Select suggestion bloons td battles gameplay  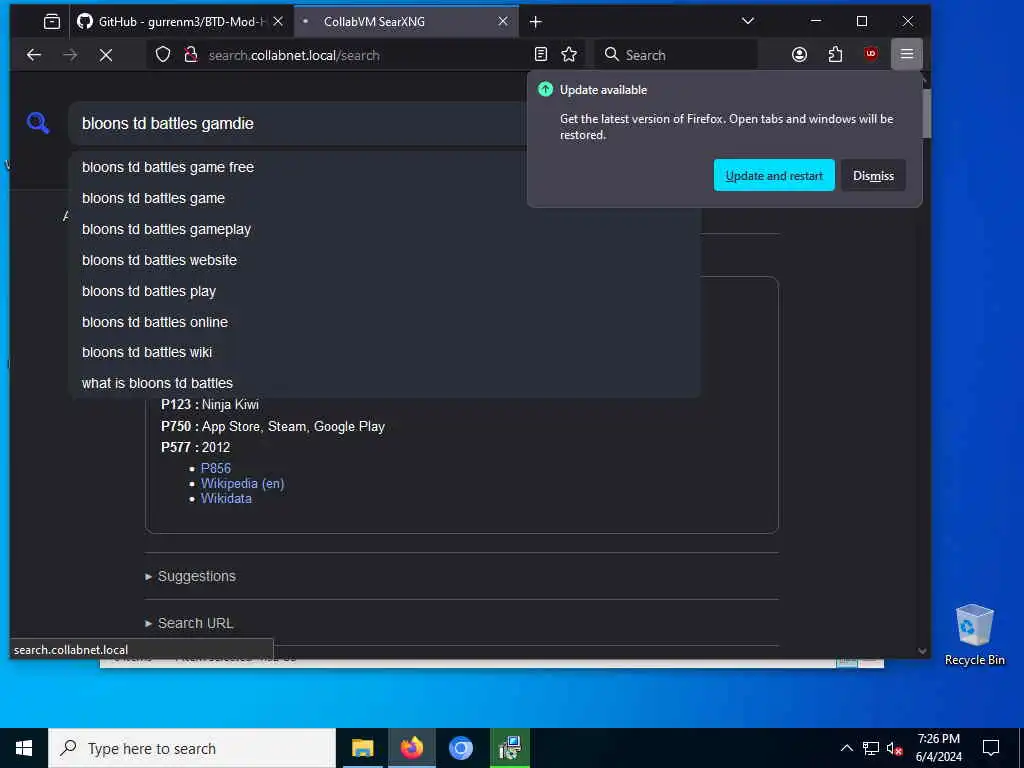pyautogui.click(x=385, y=229)
